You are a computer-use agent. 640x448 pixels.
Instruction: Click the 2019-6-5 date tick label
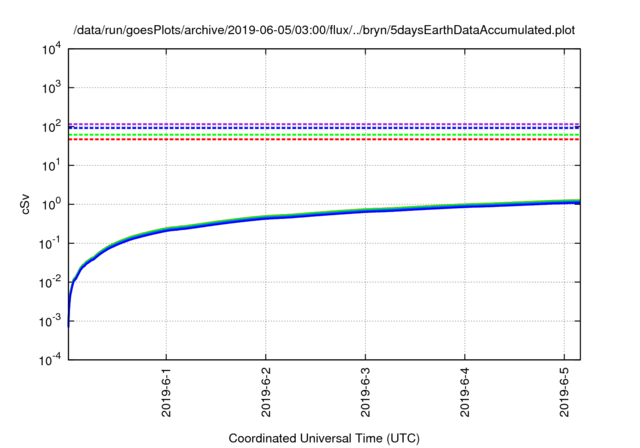pos(564,392)
